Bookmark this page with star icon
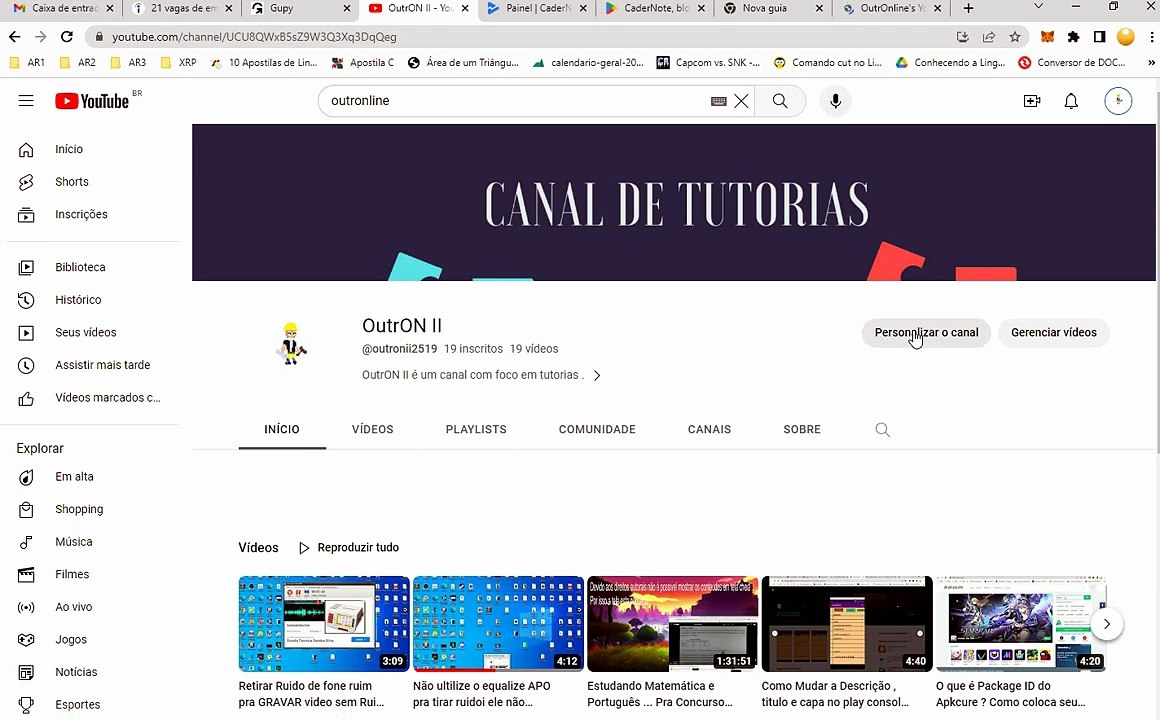The height and width of the screenshot is (720, 1160). point(1015,36)
